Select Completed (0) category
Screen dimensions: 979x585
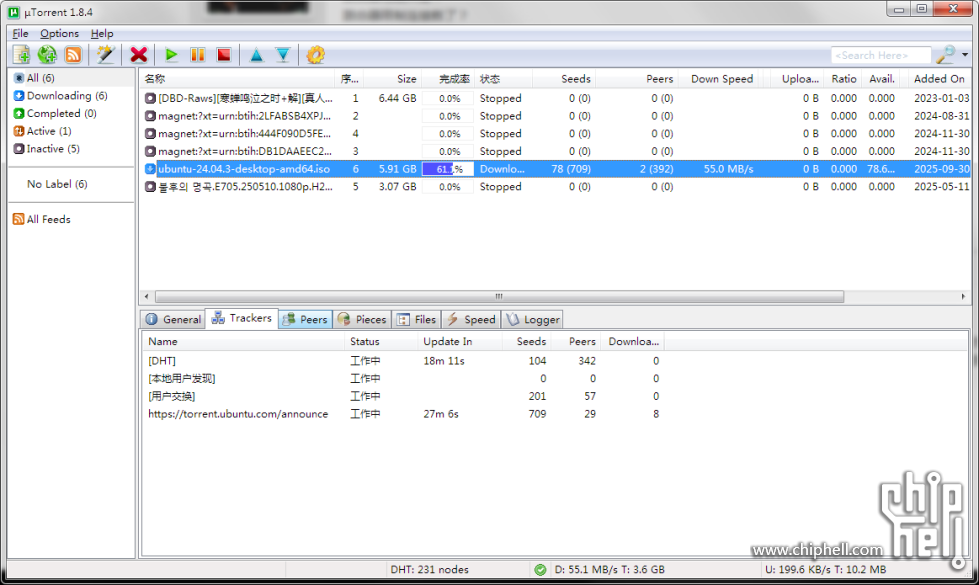tap(55, 113)
